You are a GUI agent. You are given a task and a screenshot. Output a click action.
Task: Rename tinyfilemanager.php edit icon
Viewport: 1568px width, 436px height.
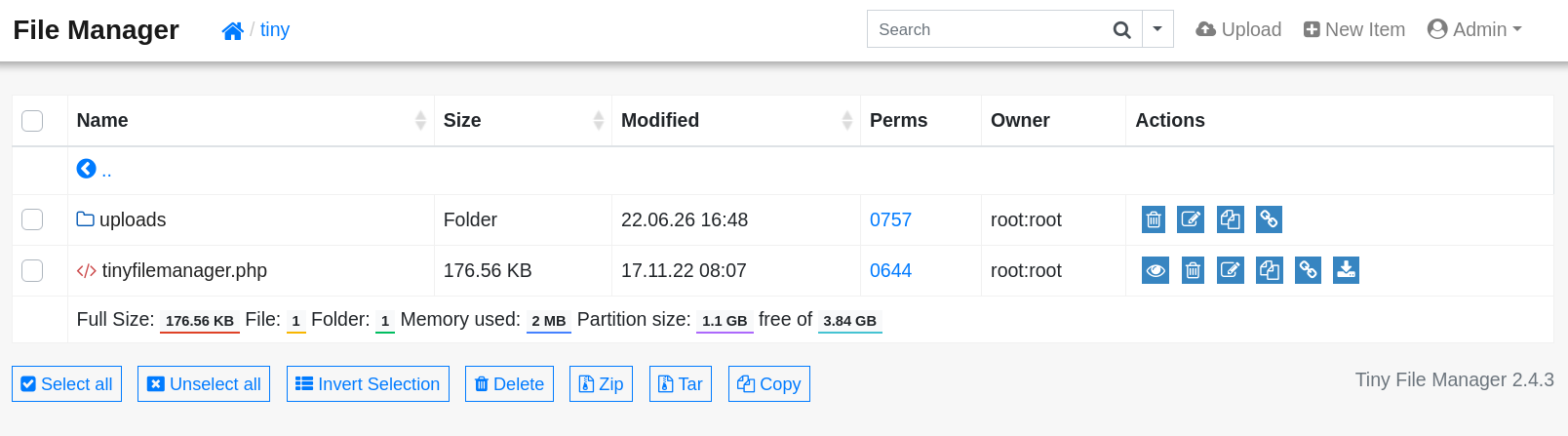click(x=1231, y=270)
